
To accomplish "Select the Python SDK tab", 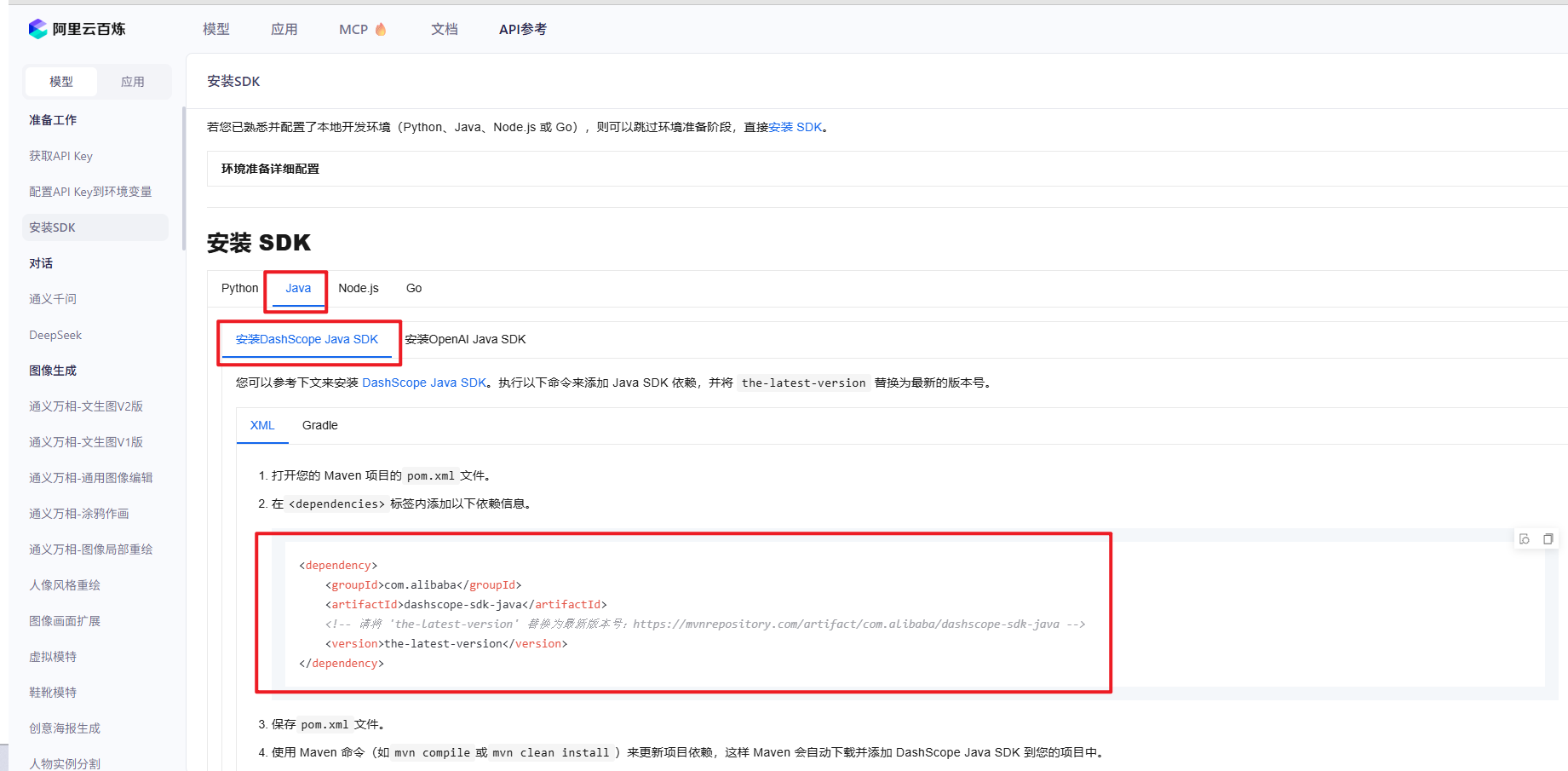I will coord(239,288).
